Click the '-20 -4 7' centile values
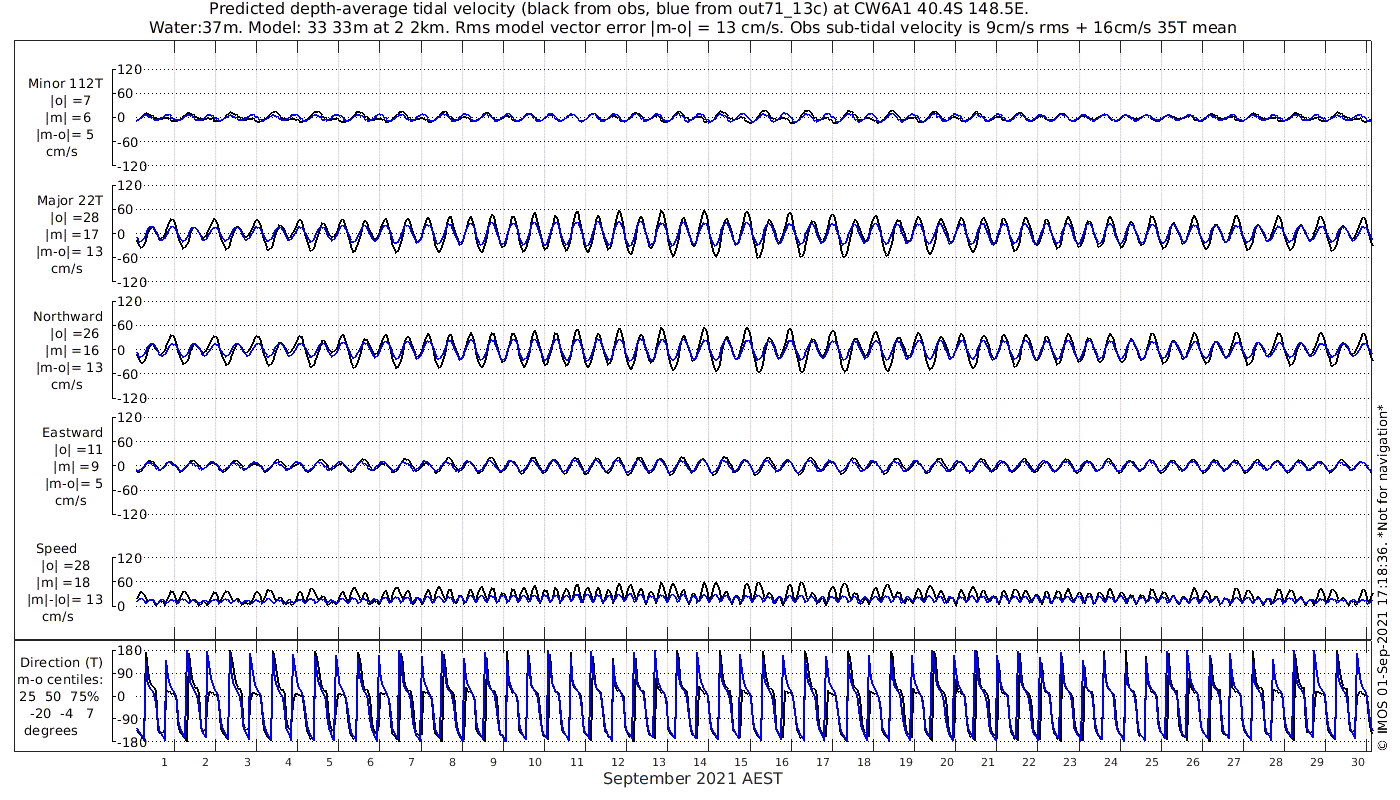 (x=60, y=713)
